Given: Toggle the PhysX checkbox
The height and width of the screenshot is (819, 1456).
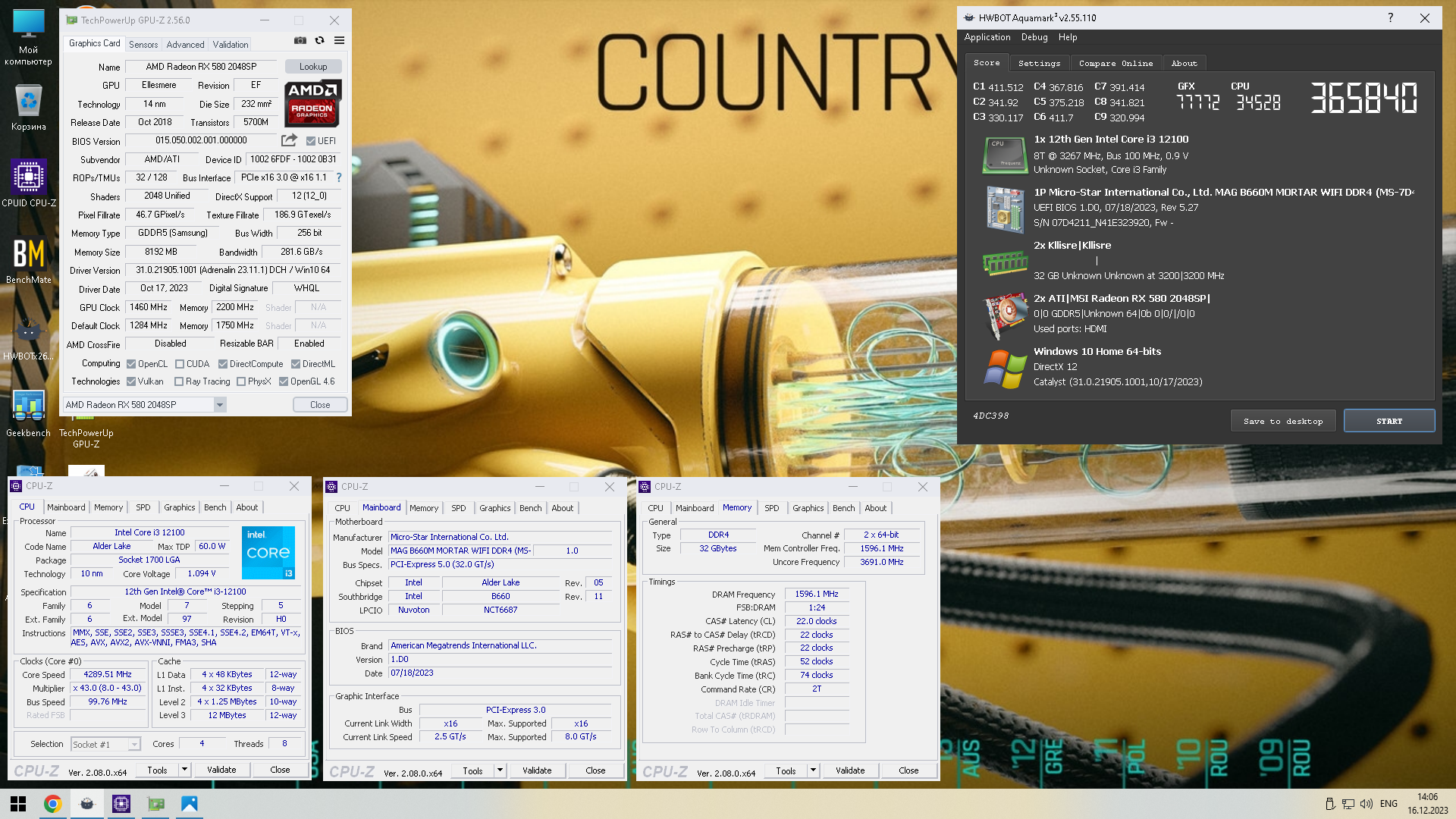Looking at the screenshot, I should pos(241,381).
